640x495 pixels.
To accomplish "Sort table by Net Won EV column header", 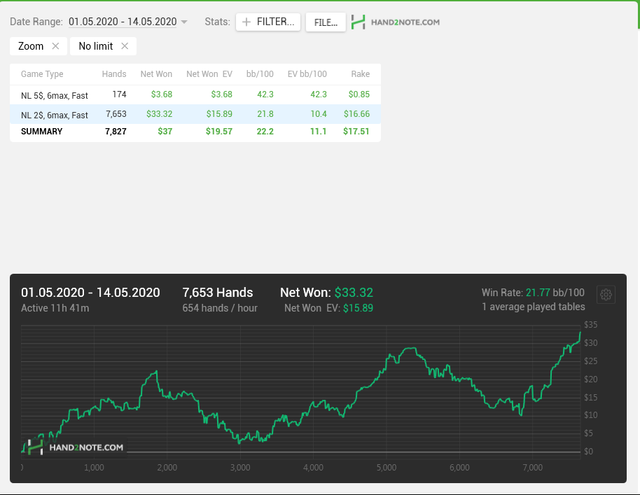I will point(209,74).
